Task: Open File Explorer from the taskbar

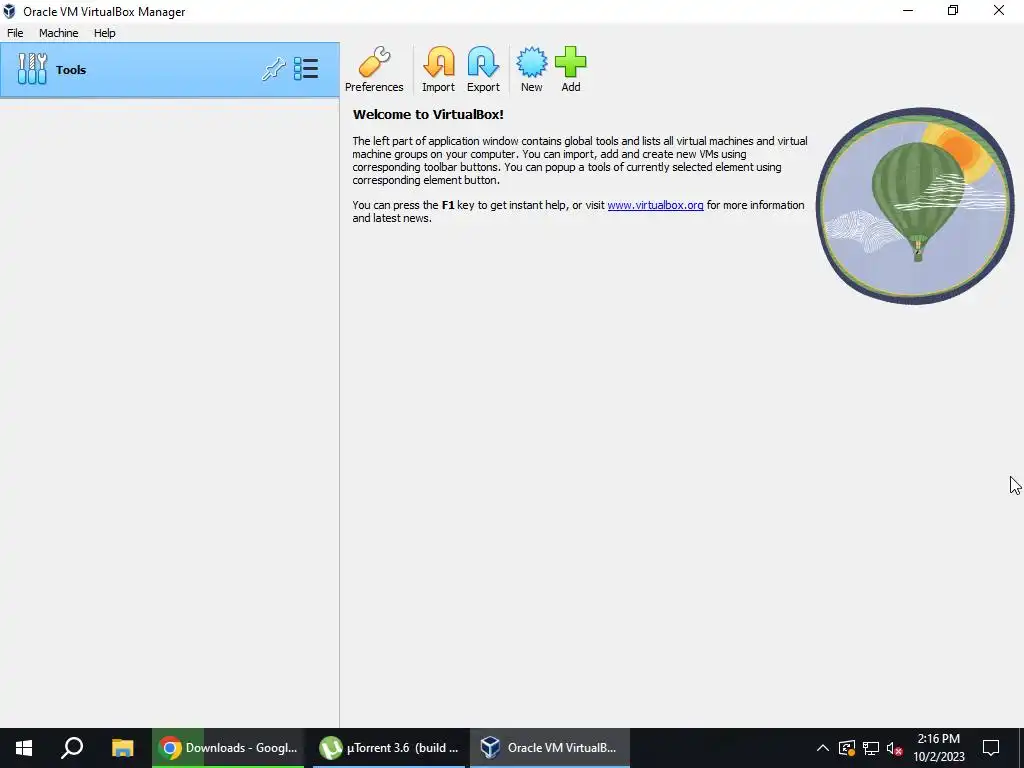Action: pos(122,748)
